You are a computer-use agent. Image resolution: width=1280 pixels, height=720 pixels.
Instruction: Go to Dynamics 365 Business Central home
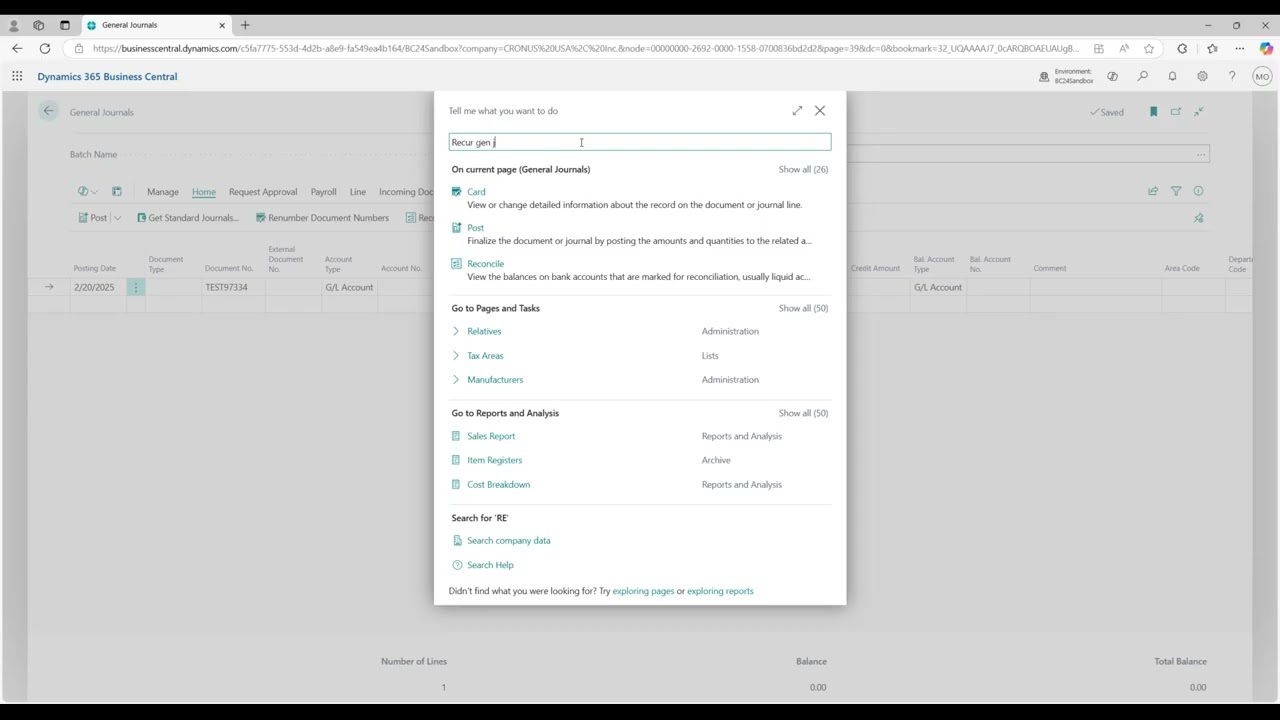tap(107, 76)
